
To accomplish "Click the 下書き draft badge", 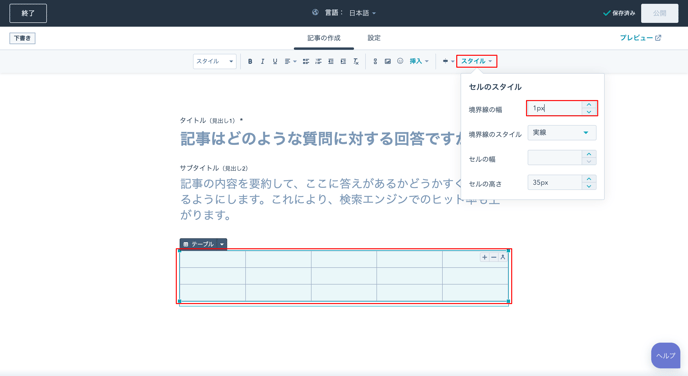I will click(x=22, y=38).
